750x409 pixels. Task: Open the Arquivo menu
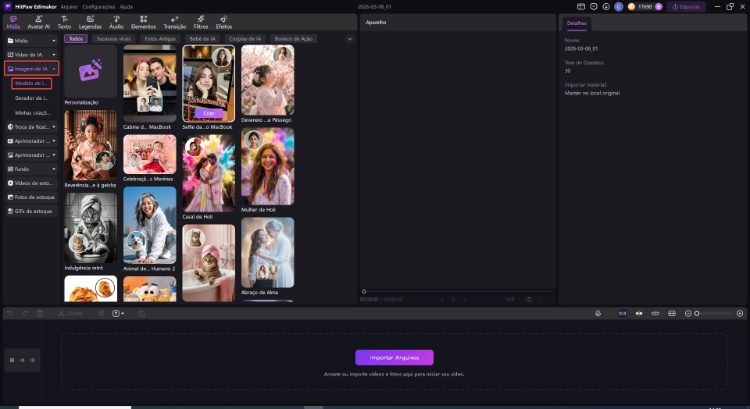point(69,7)
